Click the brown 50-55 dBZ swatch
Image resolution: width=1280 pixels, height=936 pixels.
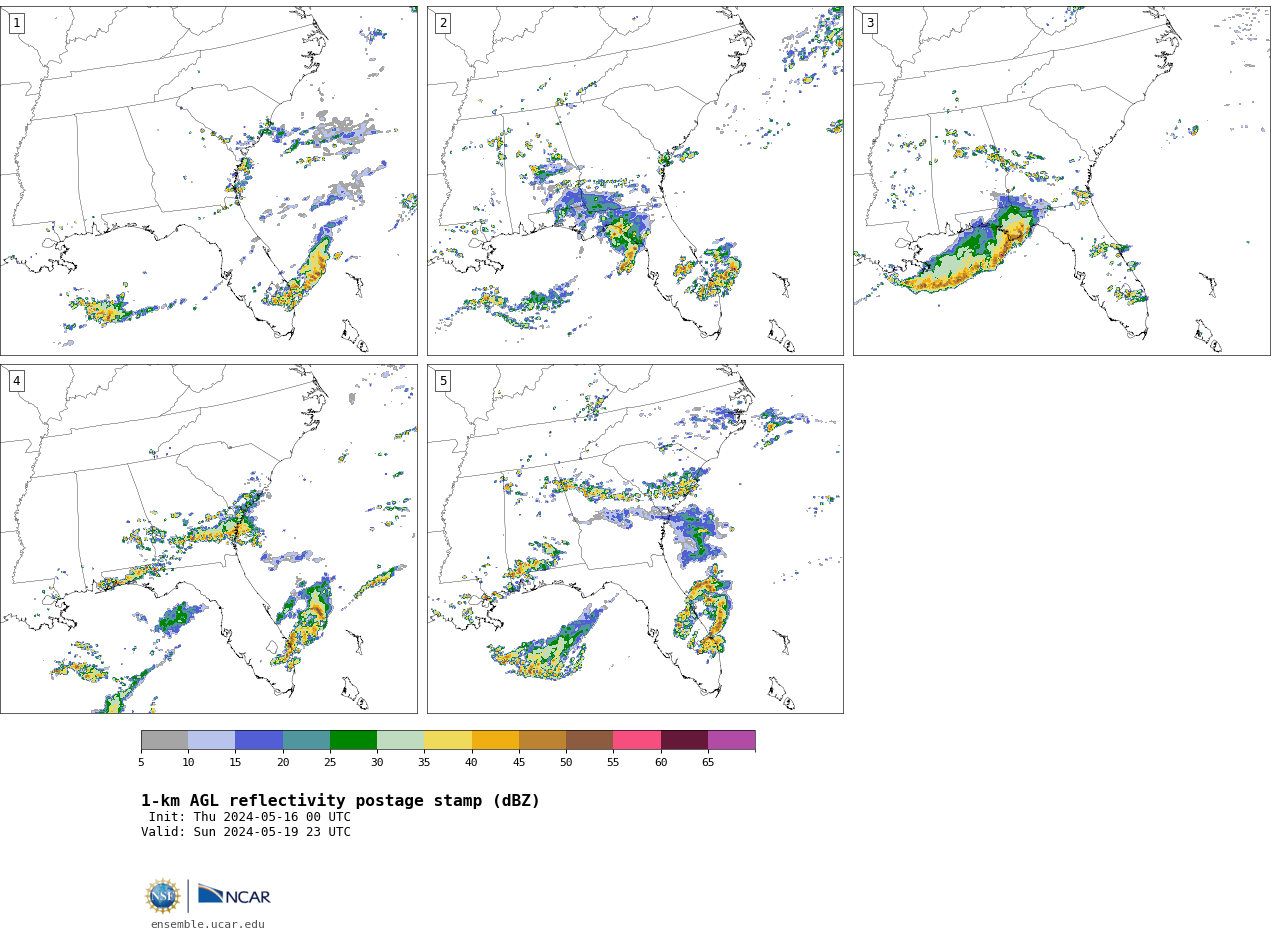590,740
